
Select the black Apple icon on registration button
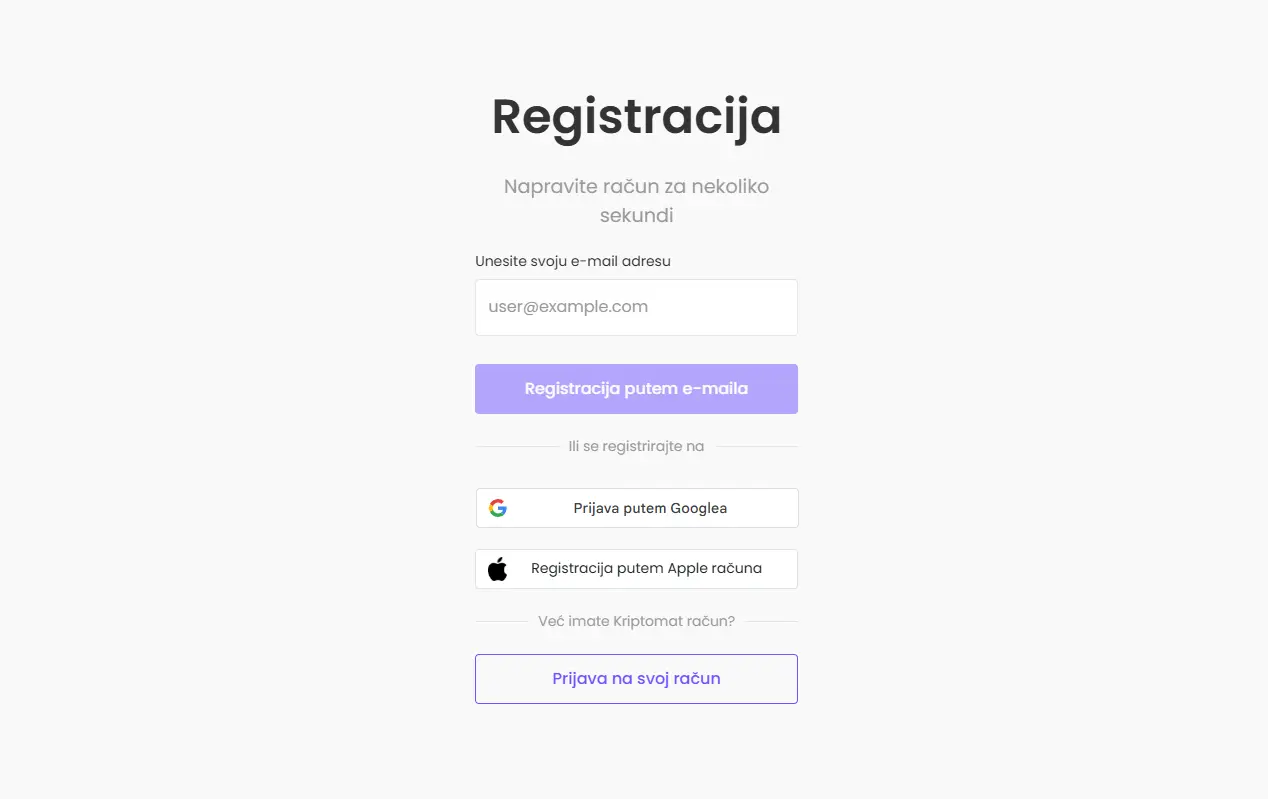(x=497, y=568)
